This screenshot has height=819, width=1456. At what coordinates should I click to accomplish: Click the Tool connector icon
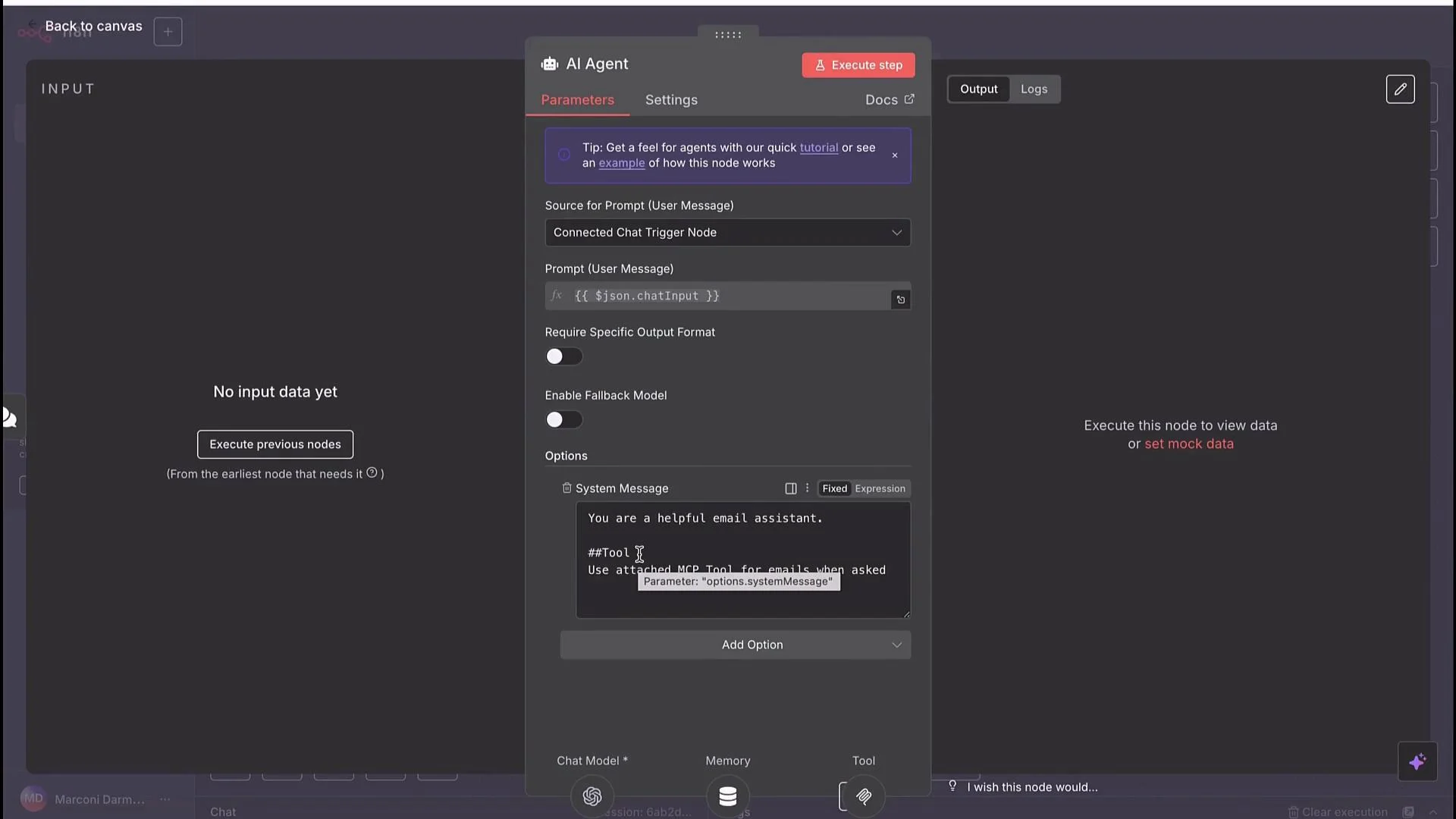[864, 796]
